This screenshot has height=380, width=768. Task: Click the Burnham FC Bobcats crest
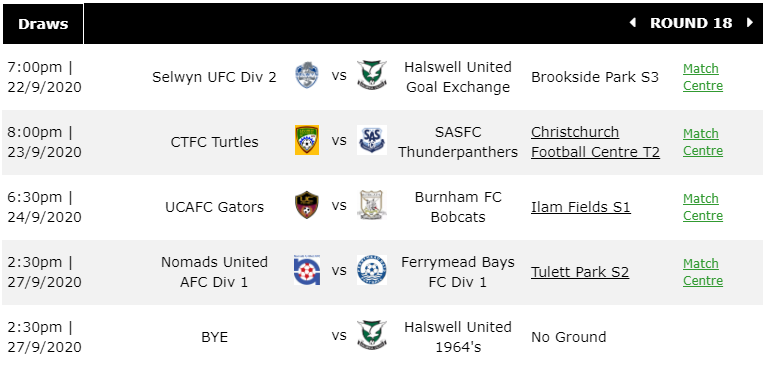372,205
